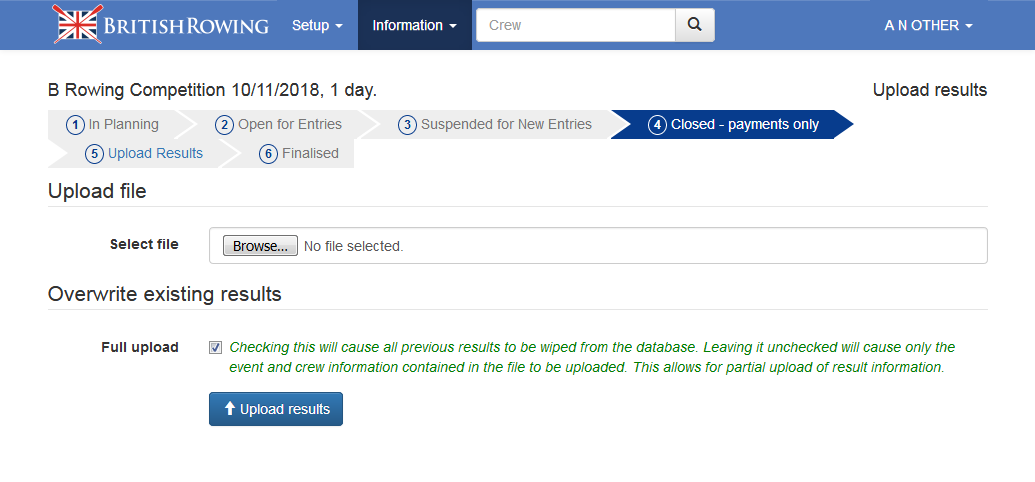The image size is (1035, 482).
Task: Switch to the Finalised stage tab
Action: click(x=310, y=153)
